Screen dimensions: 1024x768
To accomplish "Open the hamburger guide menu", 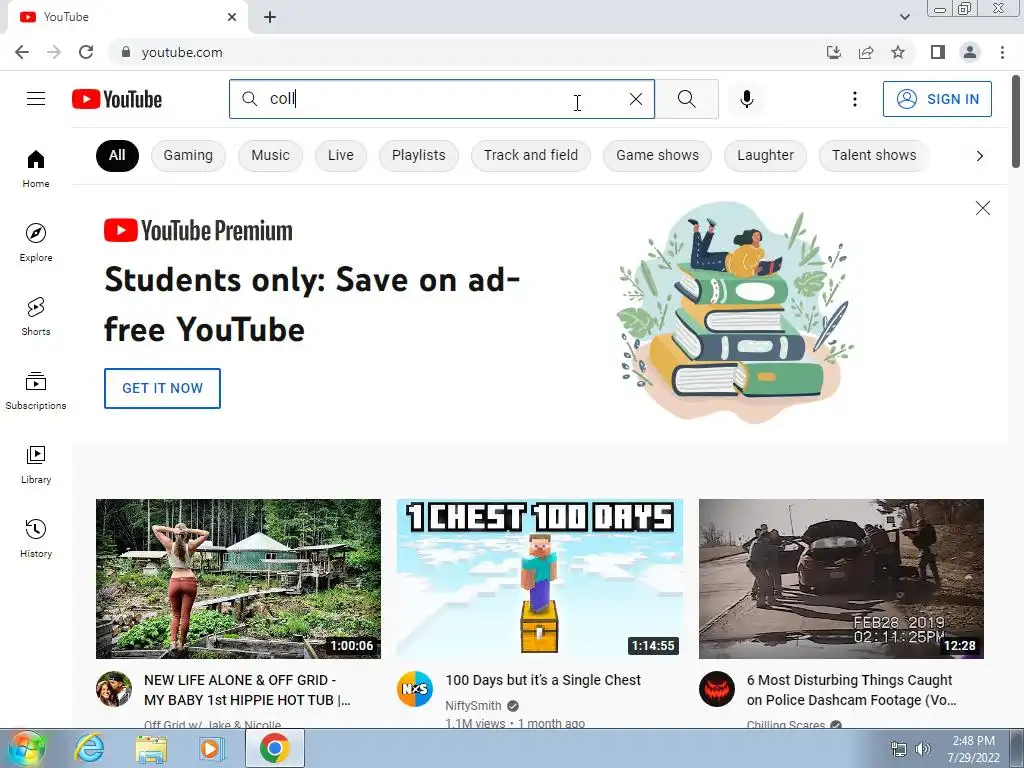I will pos(36,99).
